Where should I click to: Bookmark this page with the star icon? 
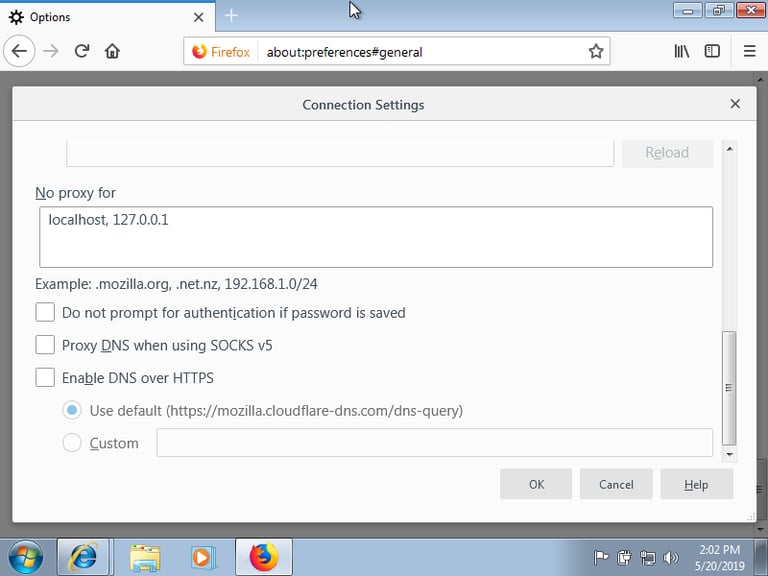pos(596,51)
